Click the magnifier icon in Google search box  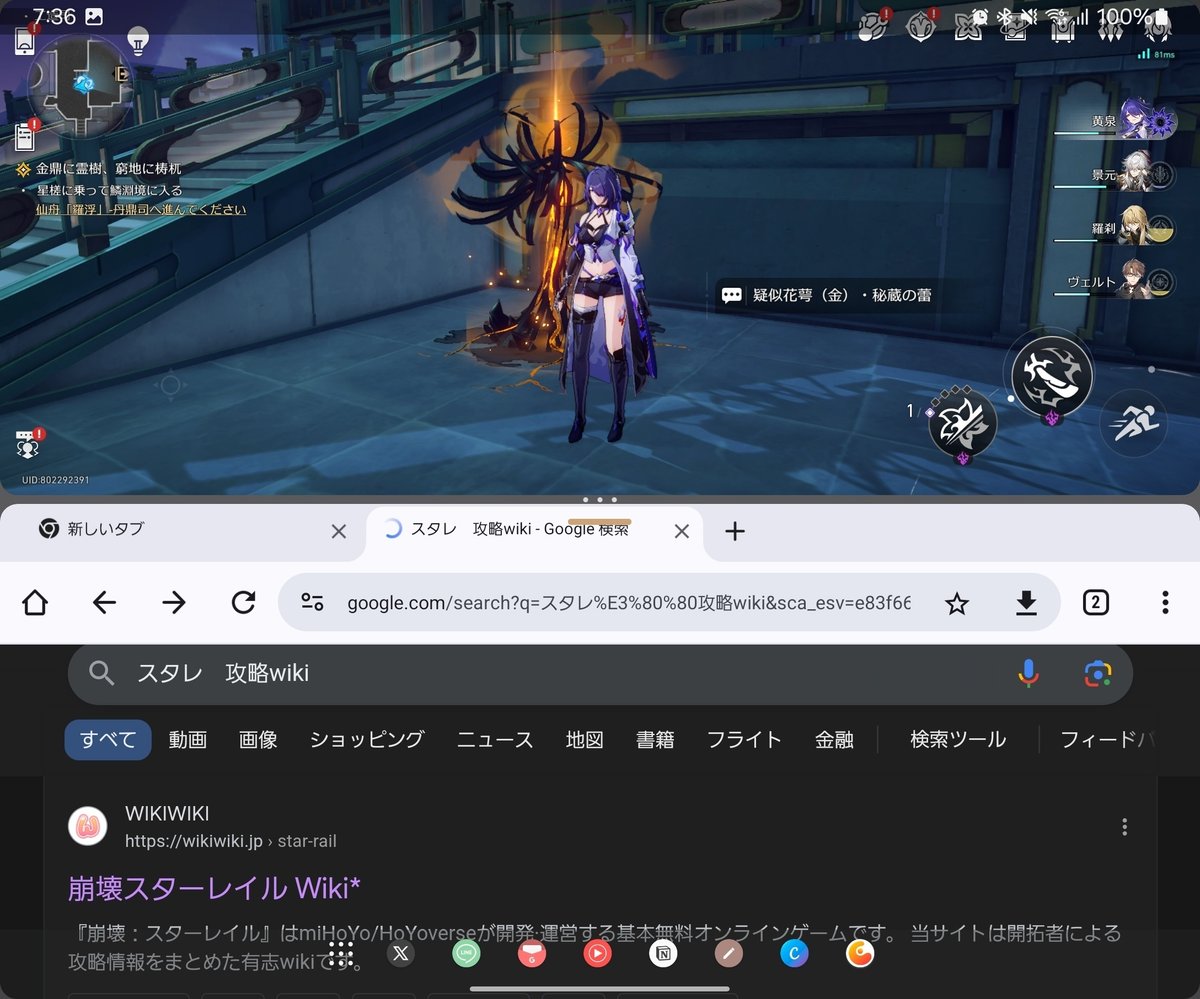point(101,674)
